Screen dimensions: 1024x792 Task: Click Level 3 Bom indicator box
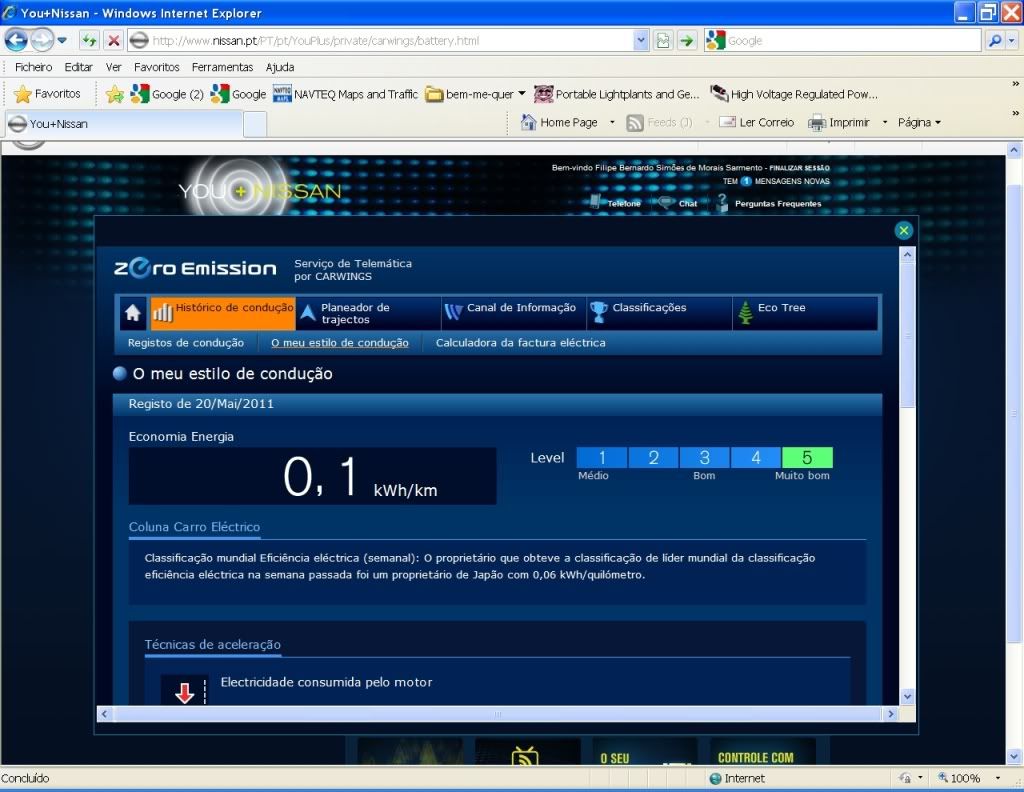pyautogui.click(x=705, y=458)
